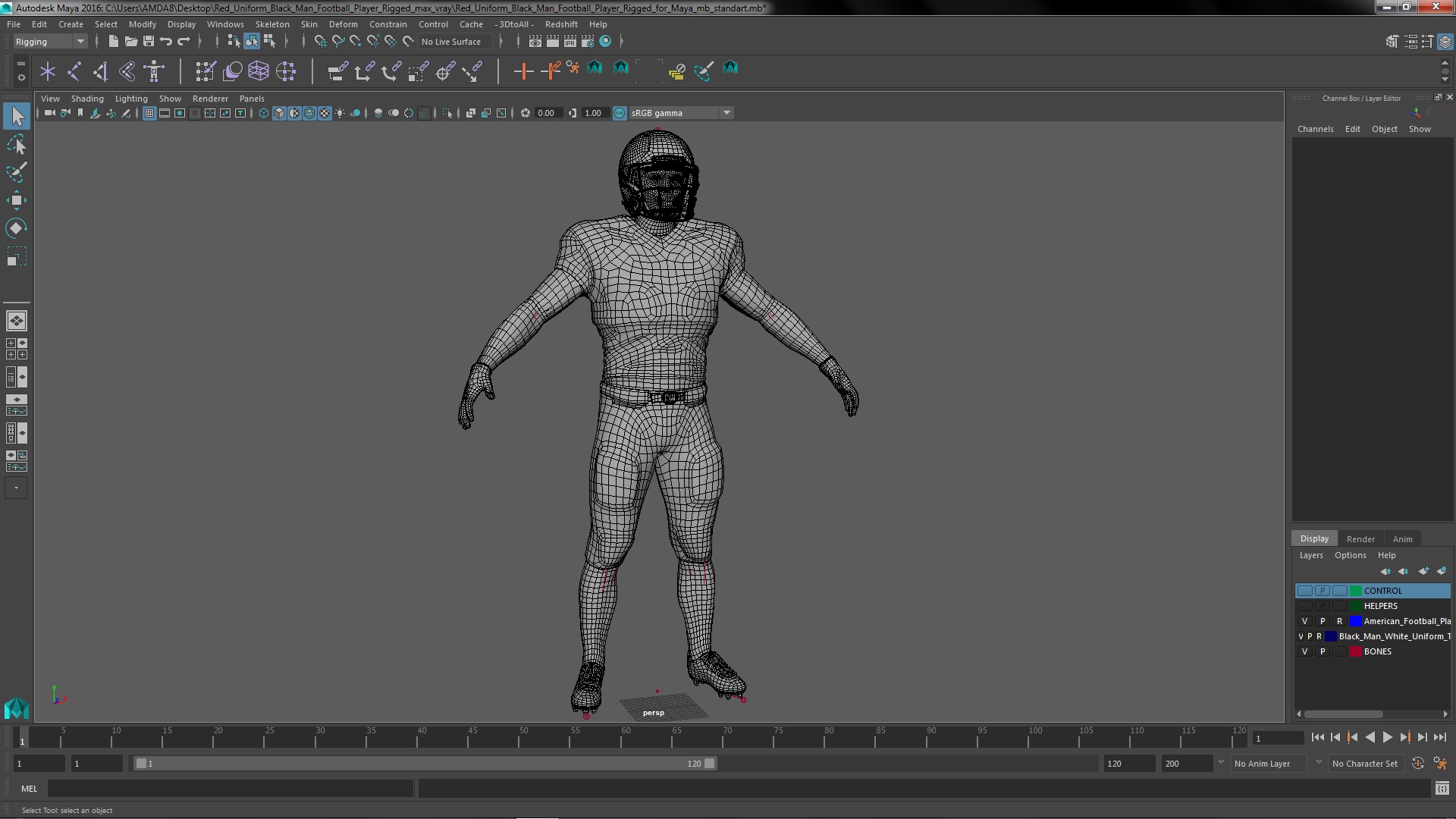Open the Script Editor icon at bottom right
Viewport: 1456px width, 819px height.
point(1442,789)
